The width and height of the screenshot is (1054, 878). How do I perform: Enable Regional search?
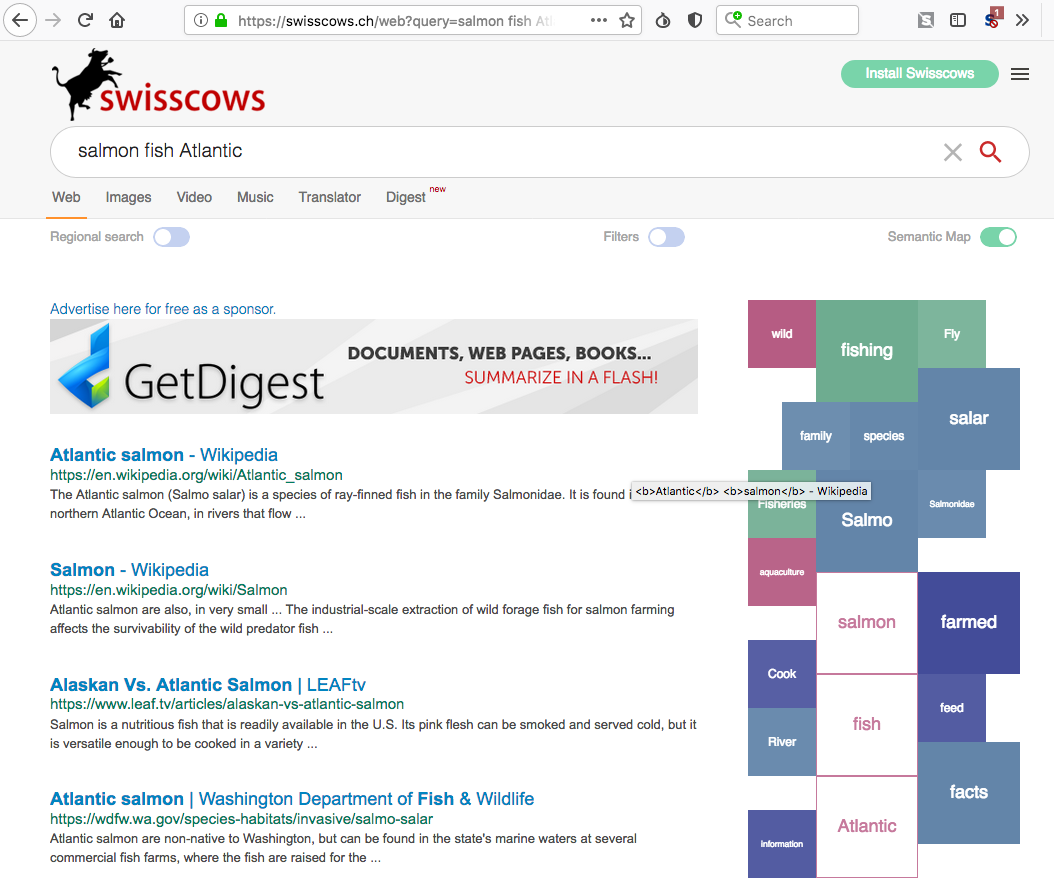point(171,236)
